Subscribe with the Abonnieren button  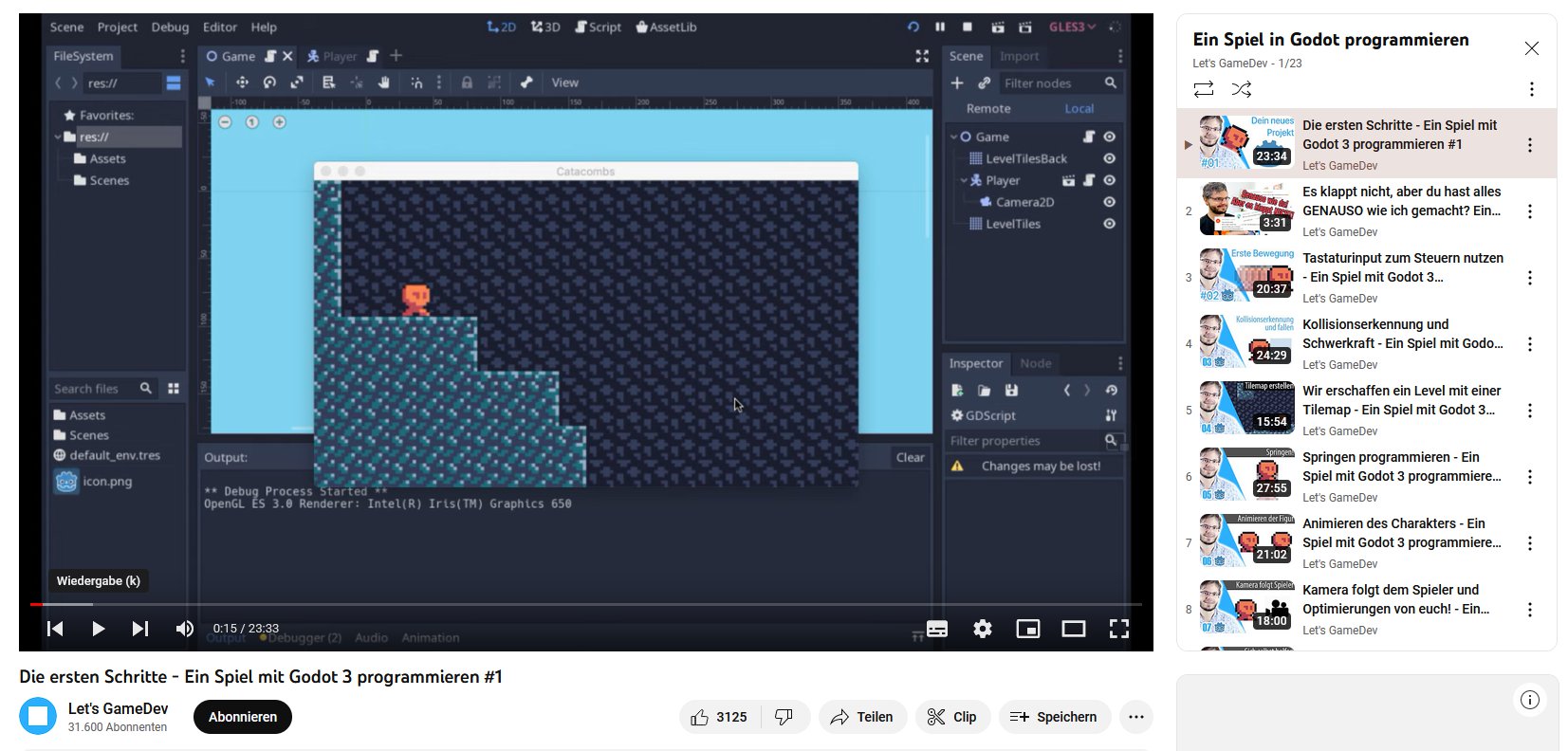(243, 717)
